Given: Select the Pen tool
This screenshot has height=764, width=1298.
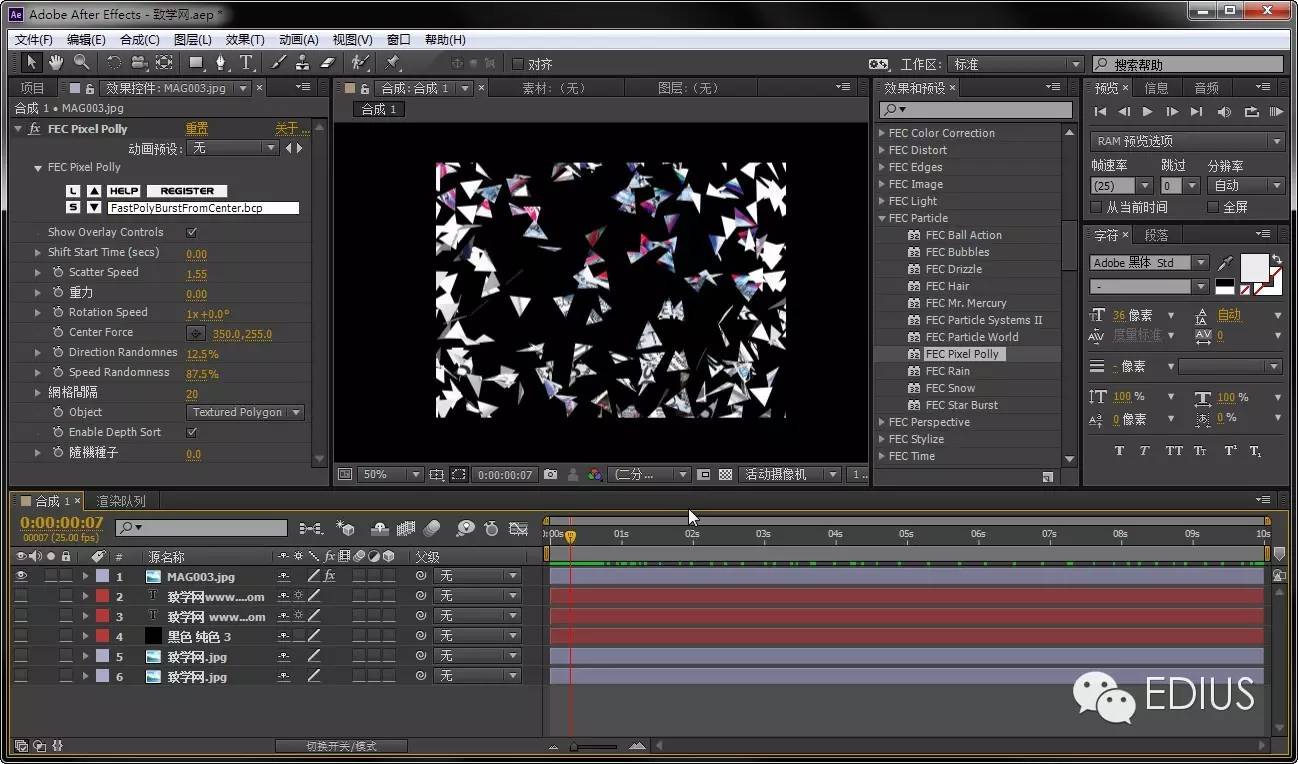Looking at the screenshot, I should click(221, 63).
